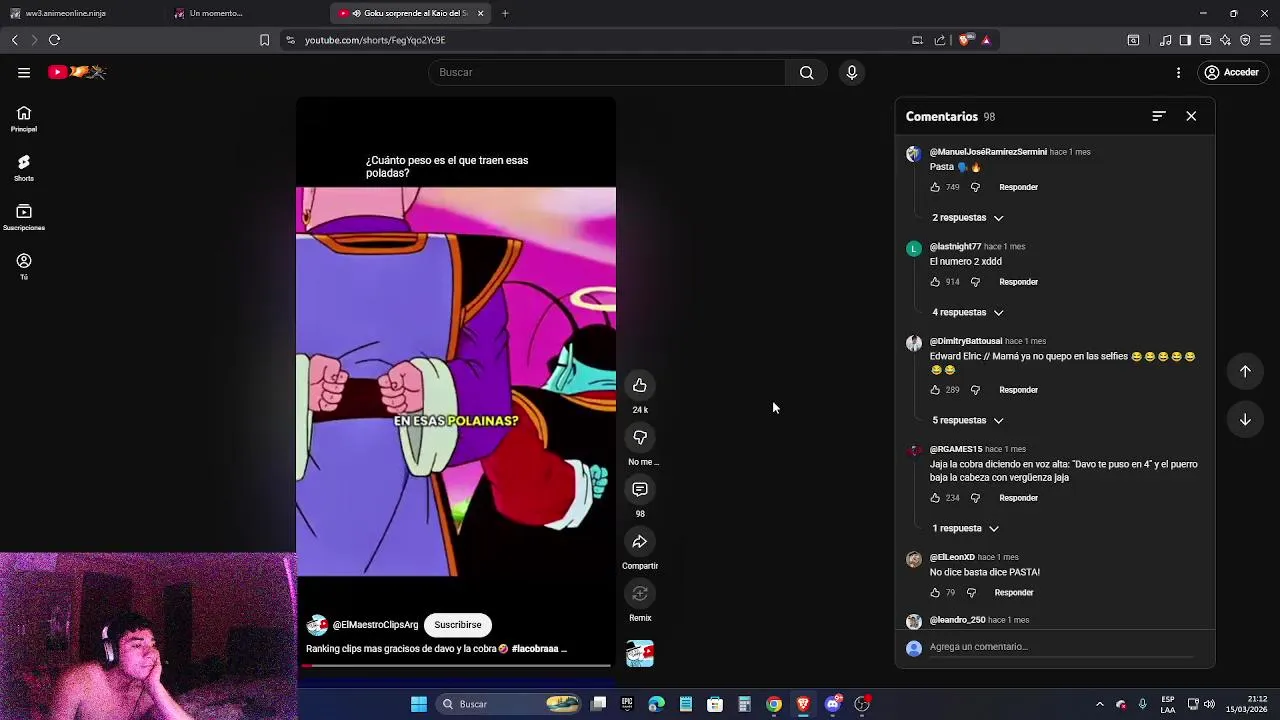Image resolution: width=1280 pixels, height=720 pixels.
Task: Expand 4 respuestas under @lastnight77 comment
Action: click(968, 313)
